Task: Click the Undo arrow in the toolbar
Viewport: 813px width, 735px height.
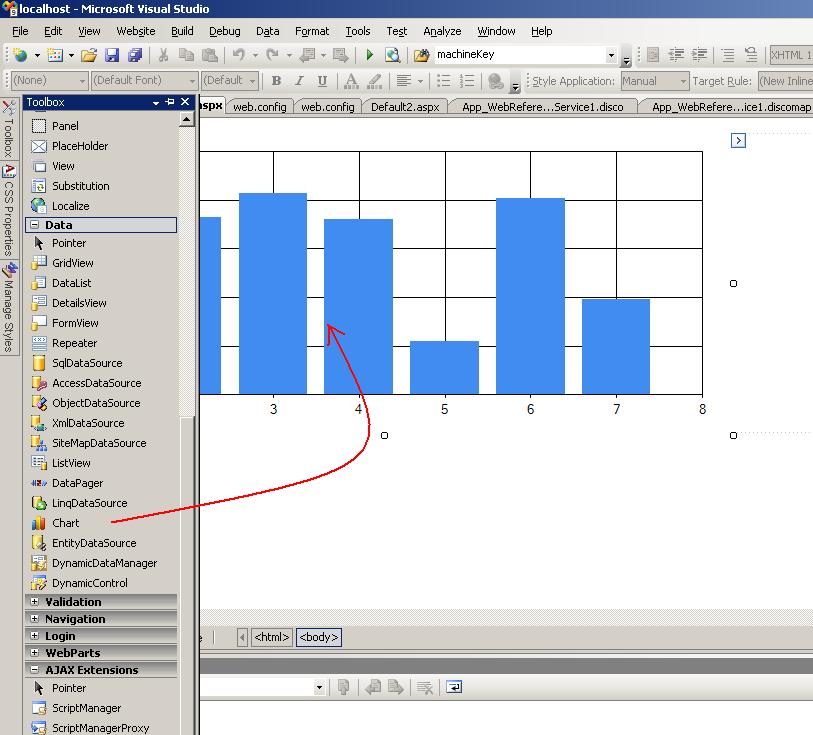Action: pyautogui.click(x=239, y=54)
